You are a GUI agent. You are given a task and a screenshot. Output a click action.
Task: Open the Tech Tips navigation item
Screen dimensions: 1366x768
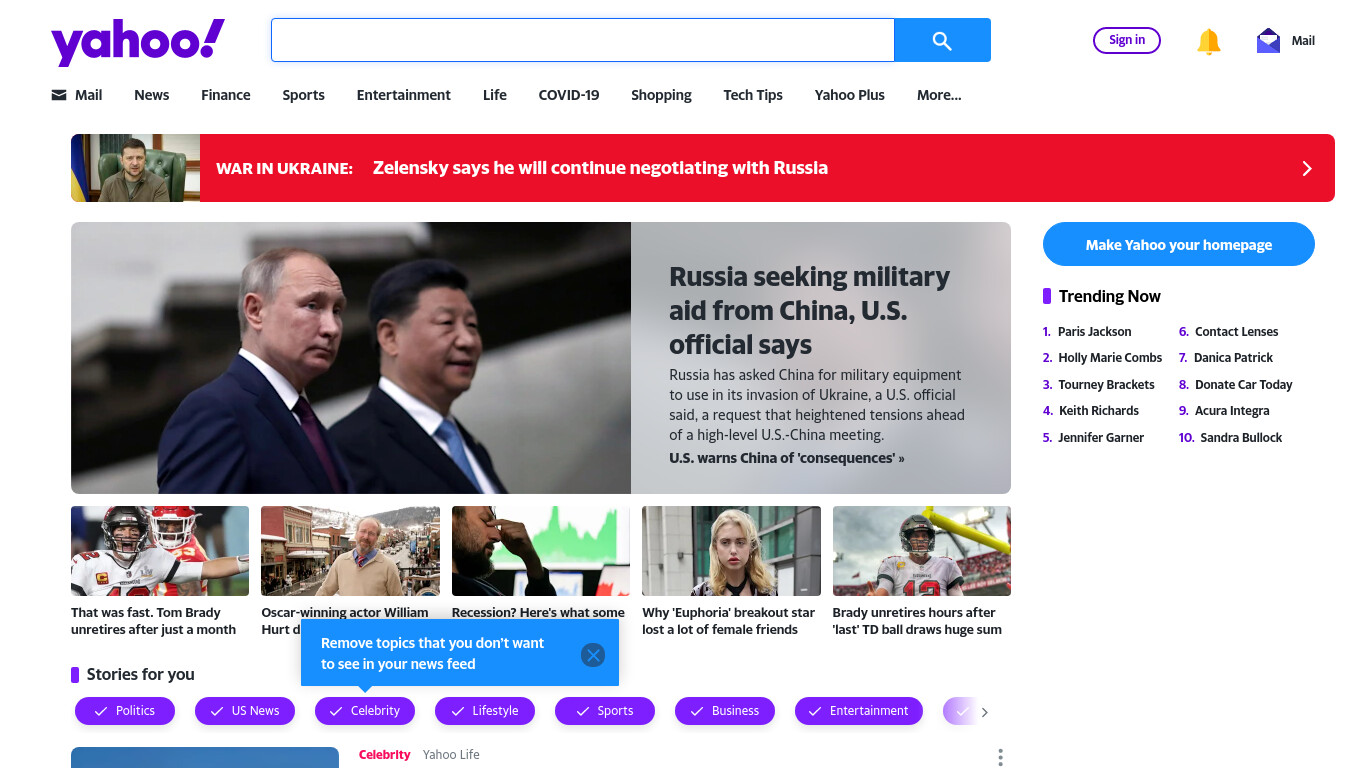[x=753, y=95]
